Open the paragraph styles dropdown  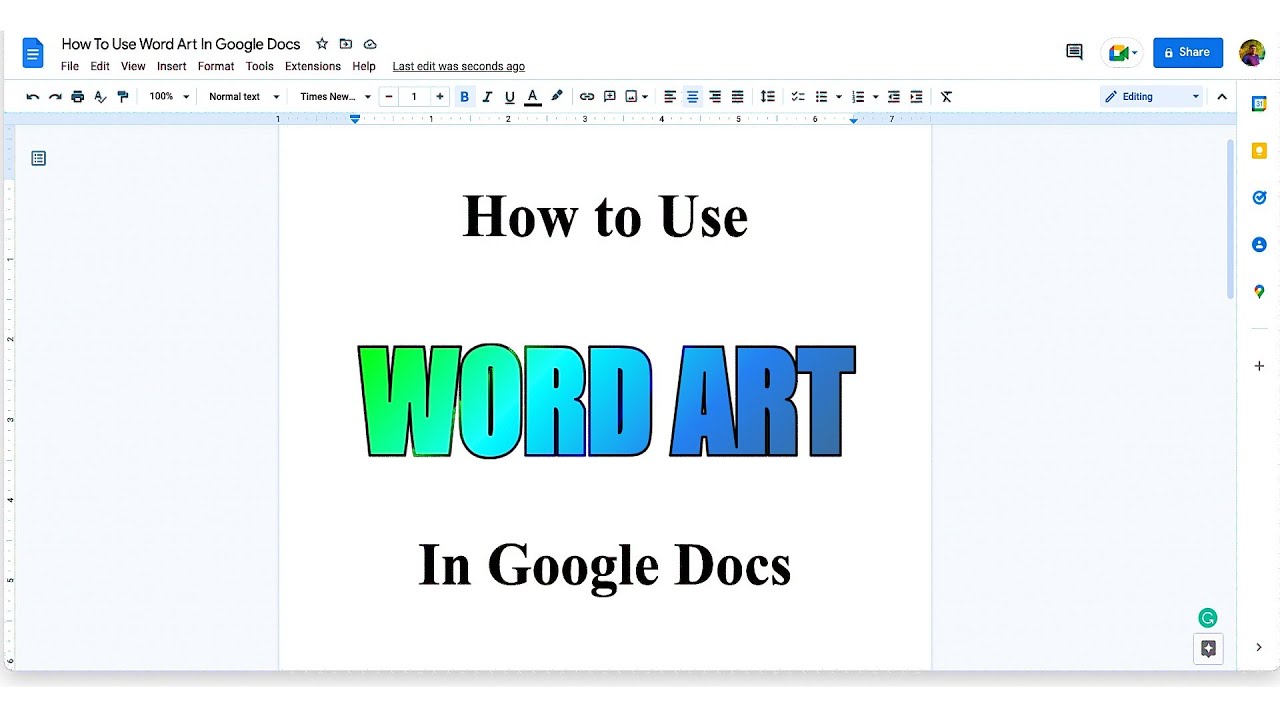(x=240, y=96)
